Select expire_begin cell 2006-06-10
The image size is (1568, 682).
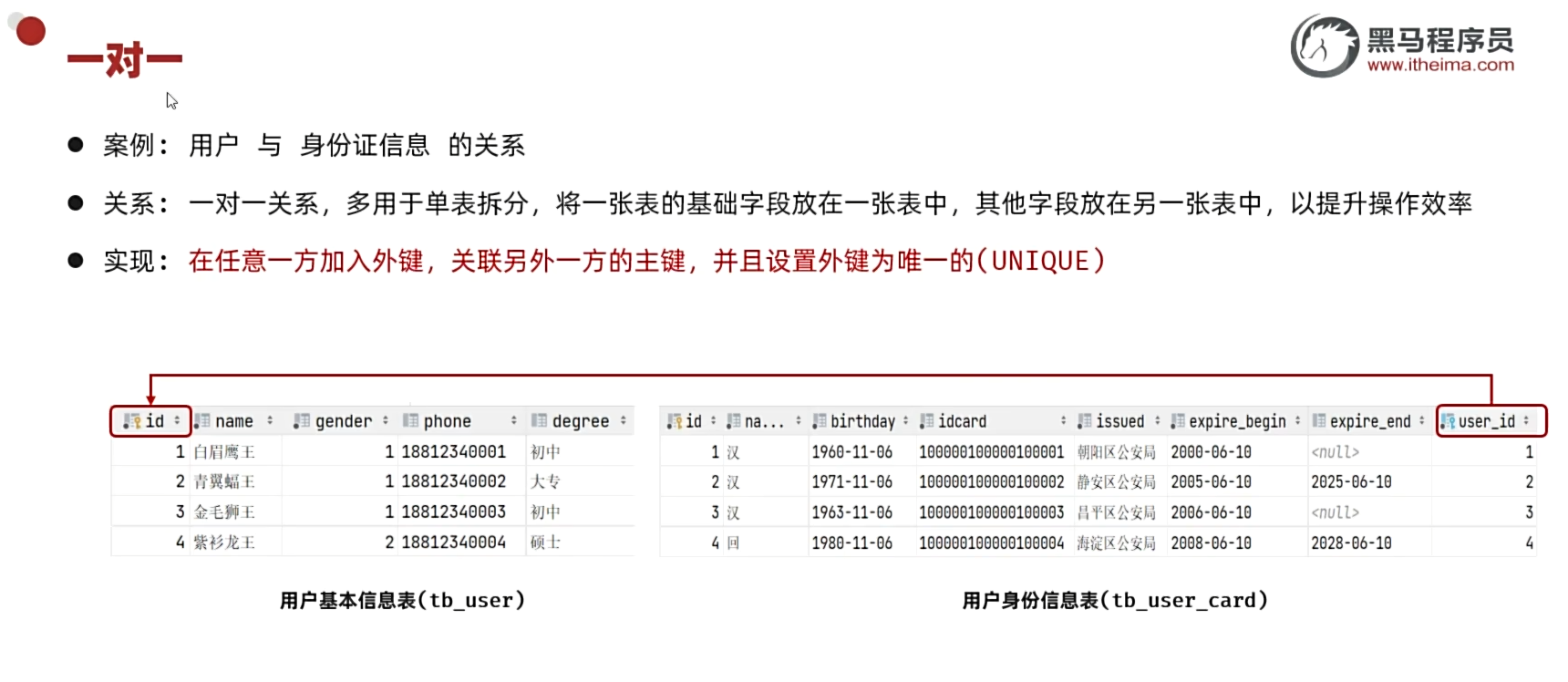(1211, 512)
